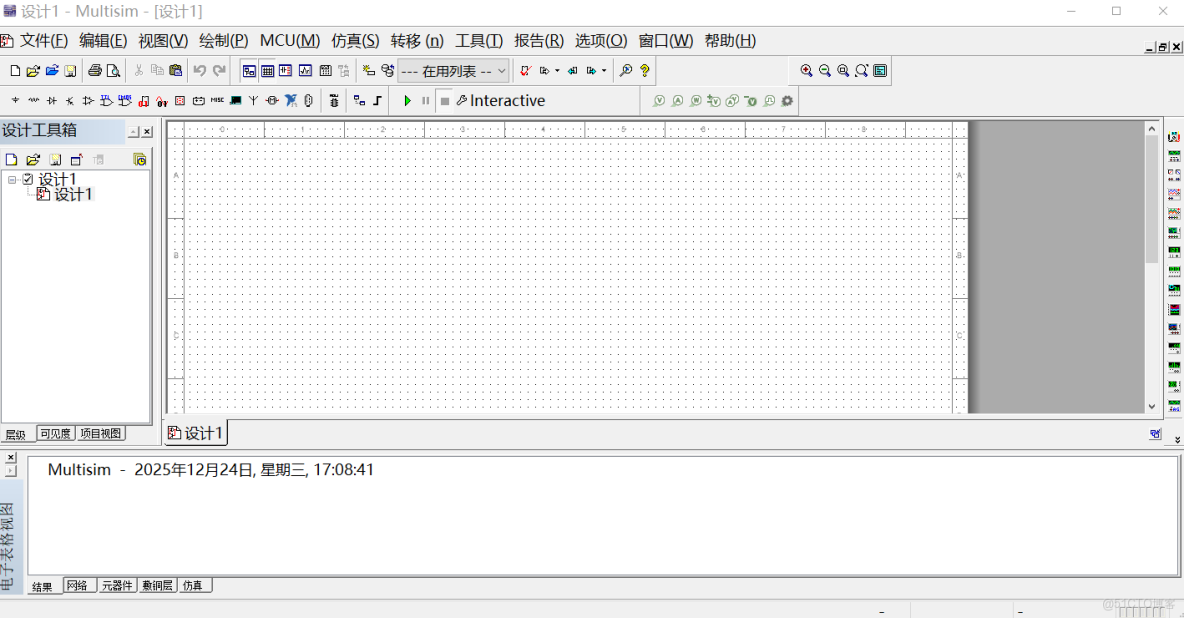Open the 编辑(E) menu
This screenshot has width=1184, height=618.
click(x=103, y=41)
